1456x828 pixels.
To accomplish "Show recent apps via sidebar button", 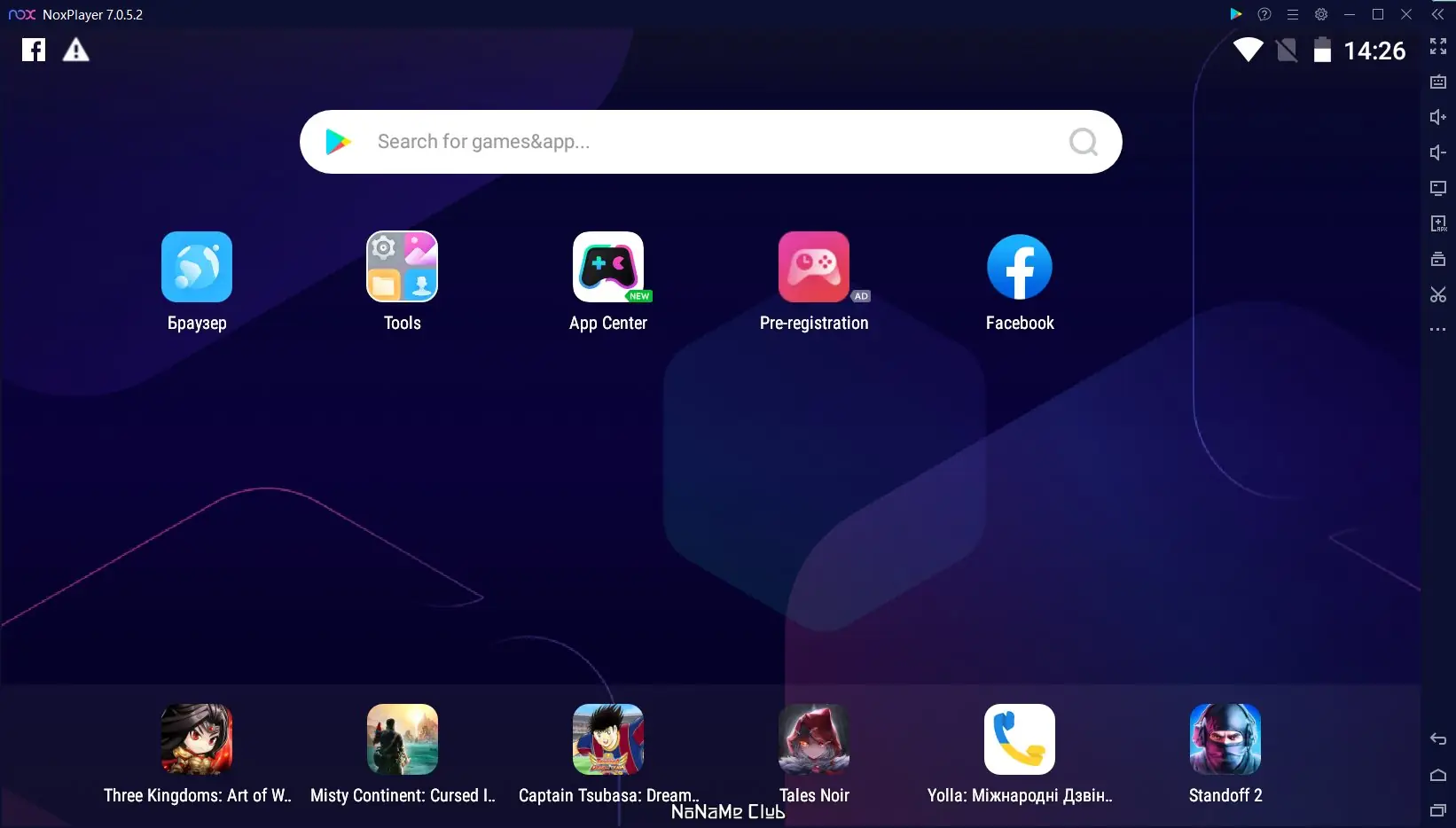I will (1438, 810).
